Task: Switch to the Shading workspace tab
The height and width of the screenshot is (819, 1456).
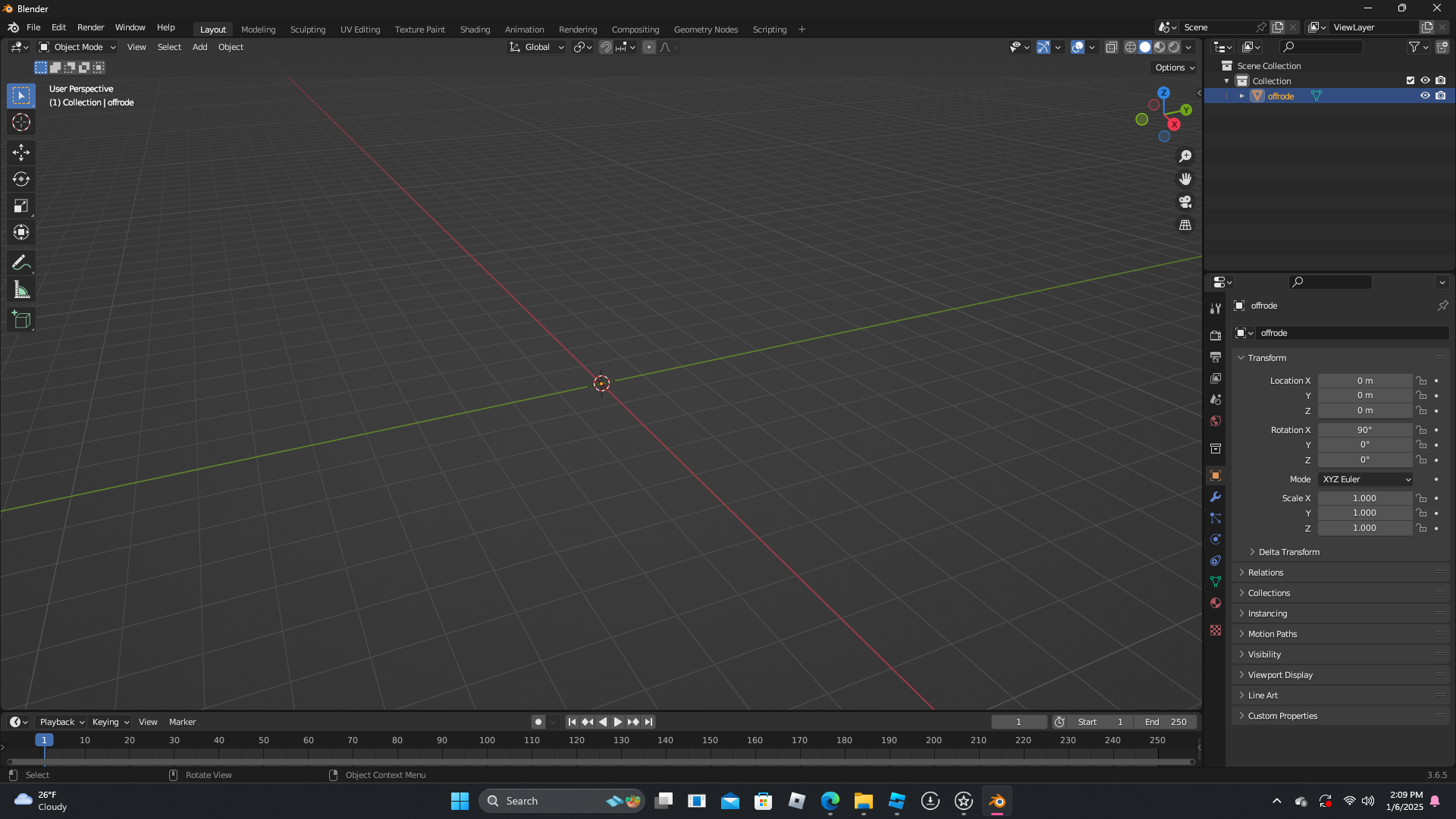Action: pyautogui.click(x=475, y=30)
